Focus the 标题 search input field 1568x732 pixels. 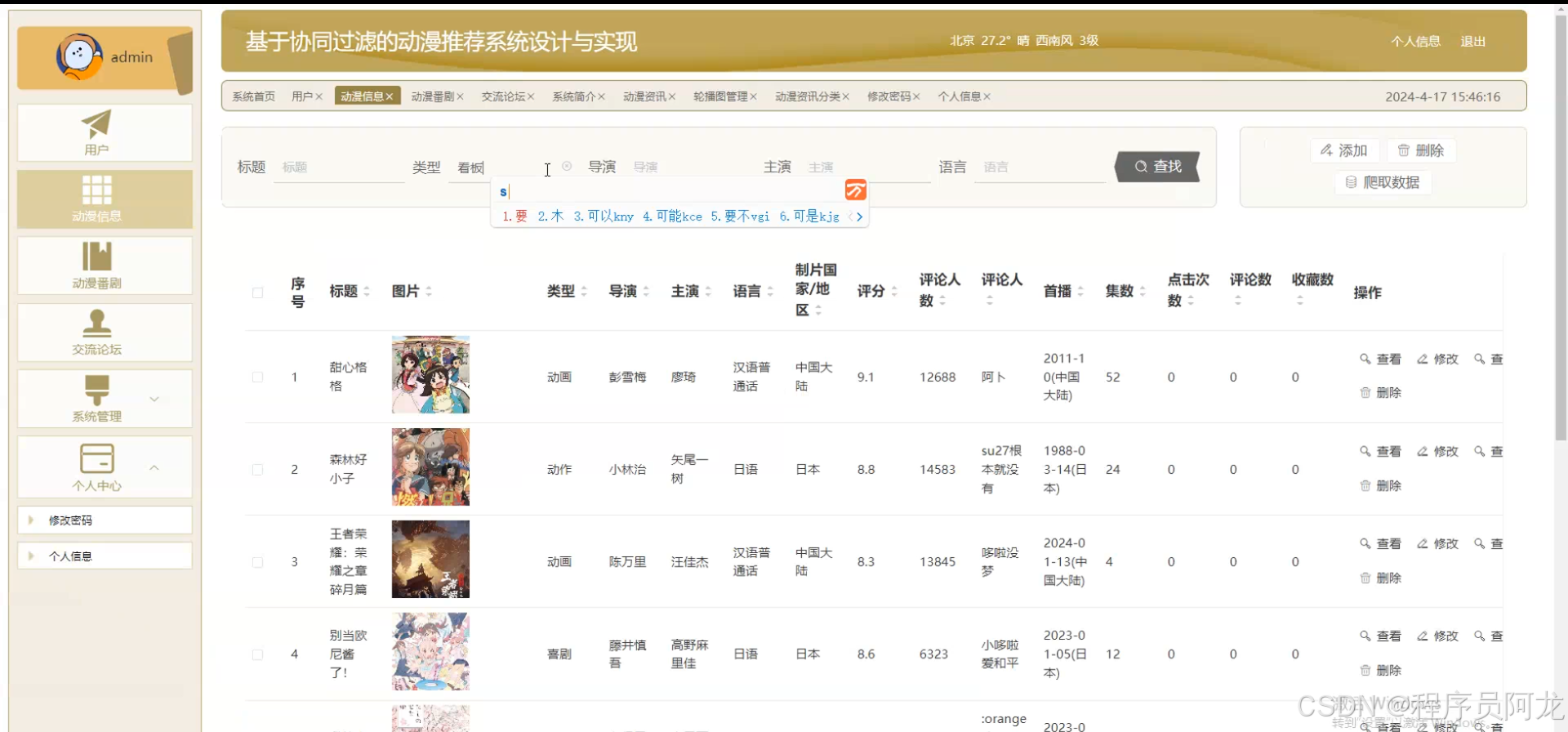(339, 167)
